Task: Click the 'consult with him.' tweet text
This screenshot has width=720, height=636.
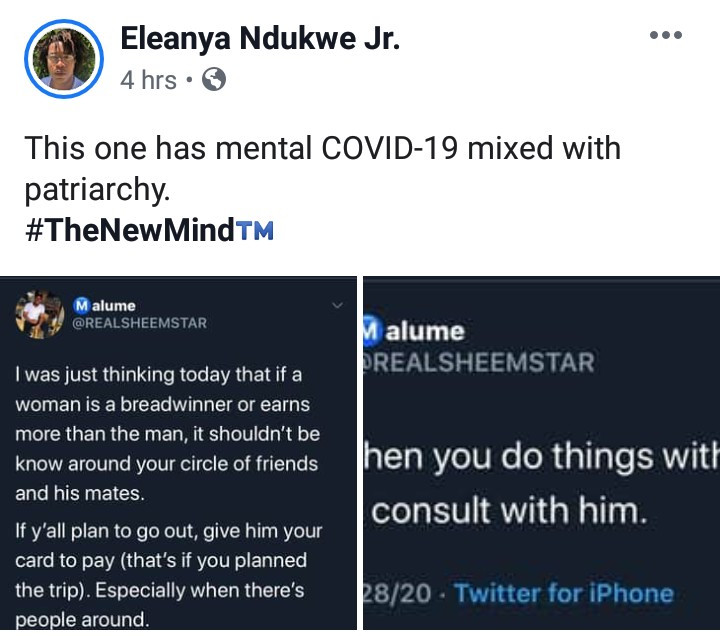Action: coord(509,511)
